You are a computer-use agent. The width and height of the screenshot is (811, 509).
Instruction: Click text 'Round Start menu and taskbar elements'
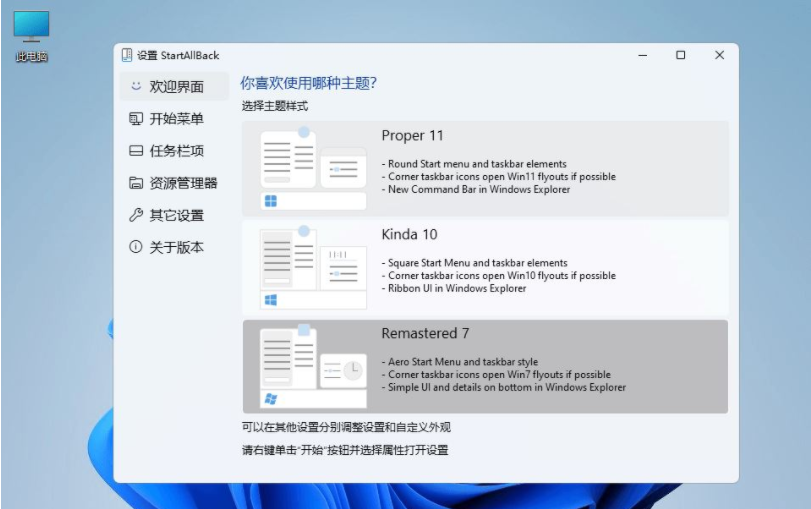coord(477,163)
